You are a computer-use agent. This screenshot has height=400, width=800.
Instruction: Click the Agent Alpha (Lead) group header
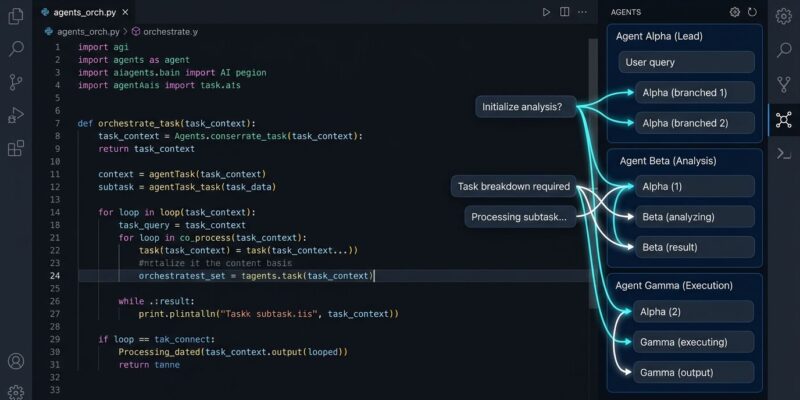tap(659, 36)
